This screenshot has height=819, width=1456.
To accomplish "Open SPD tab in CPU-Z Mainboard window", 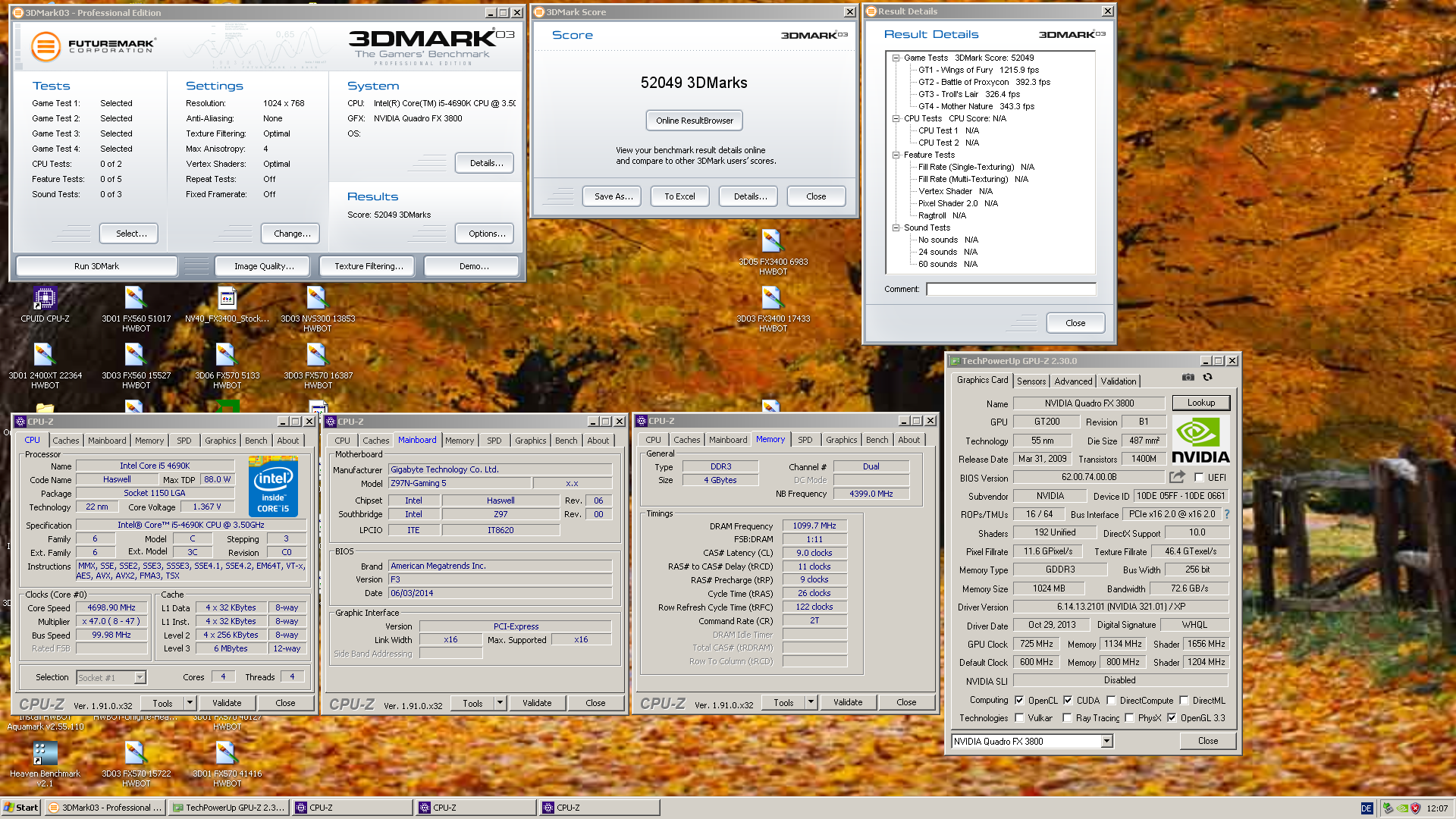I will pos(494,441).
